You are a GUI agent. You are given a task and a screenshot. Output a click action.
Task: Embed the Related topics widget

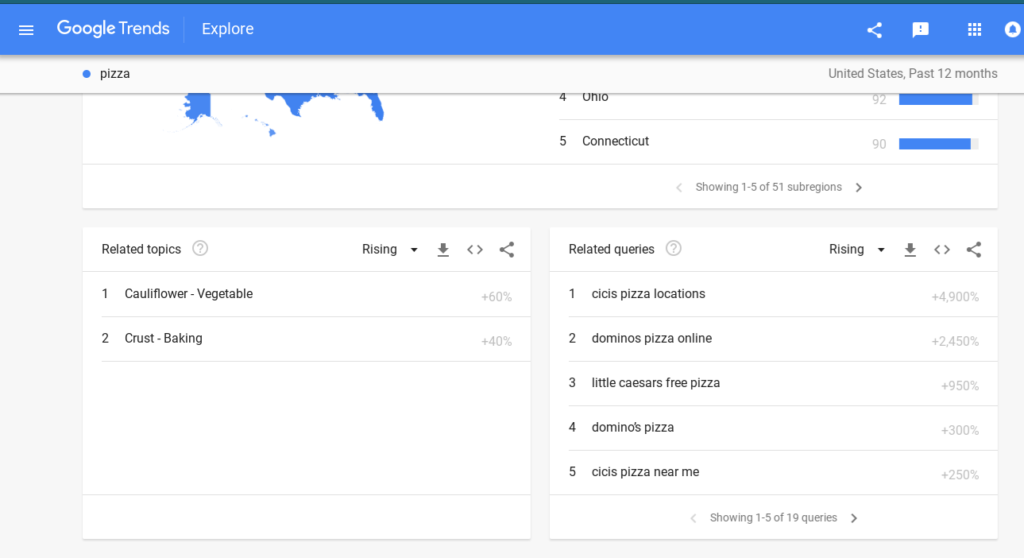coord(475,250)
